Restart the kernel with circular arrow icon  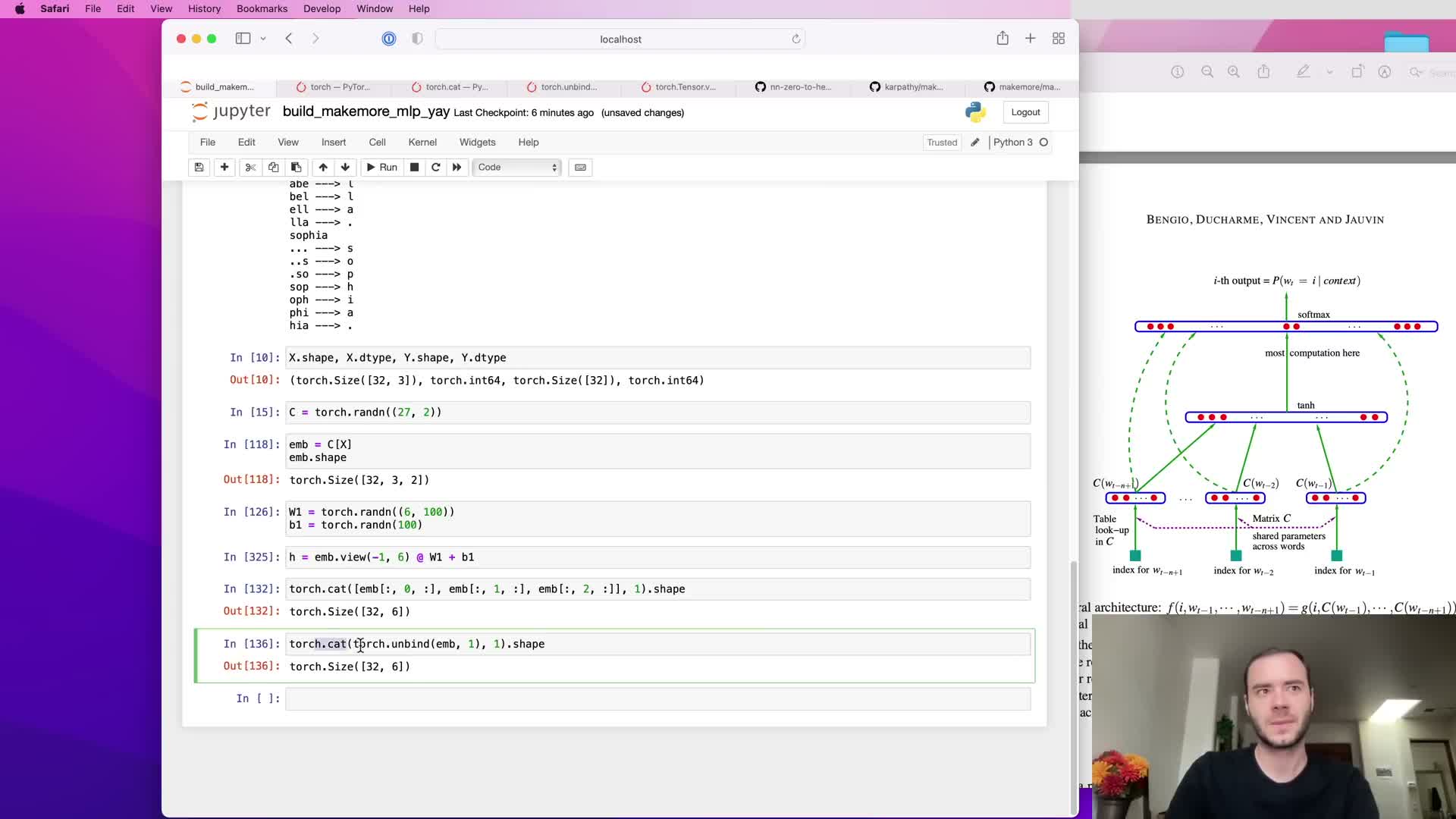[435, 168]
